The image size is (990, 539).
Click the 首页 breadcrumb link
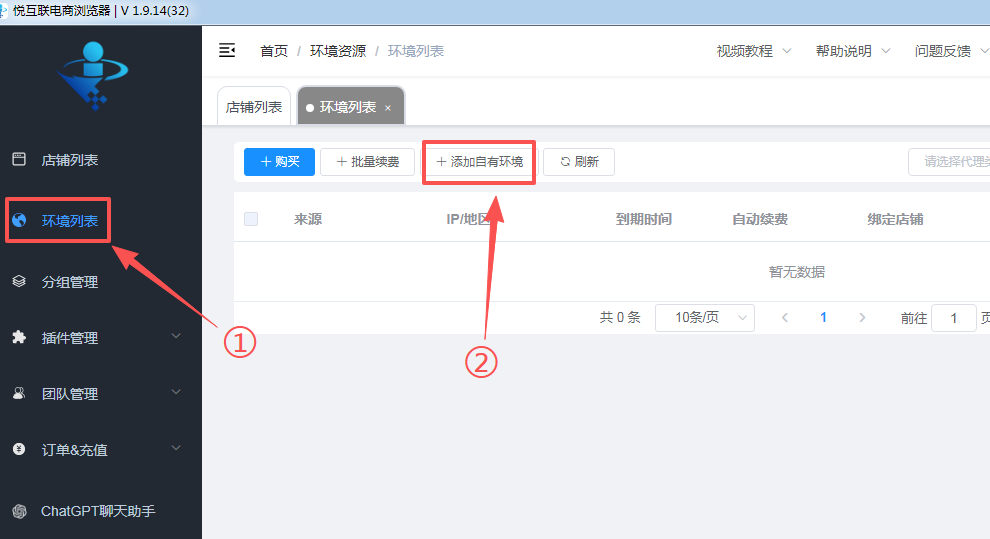point(274,51)
